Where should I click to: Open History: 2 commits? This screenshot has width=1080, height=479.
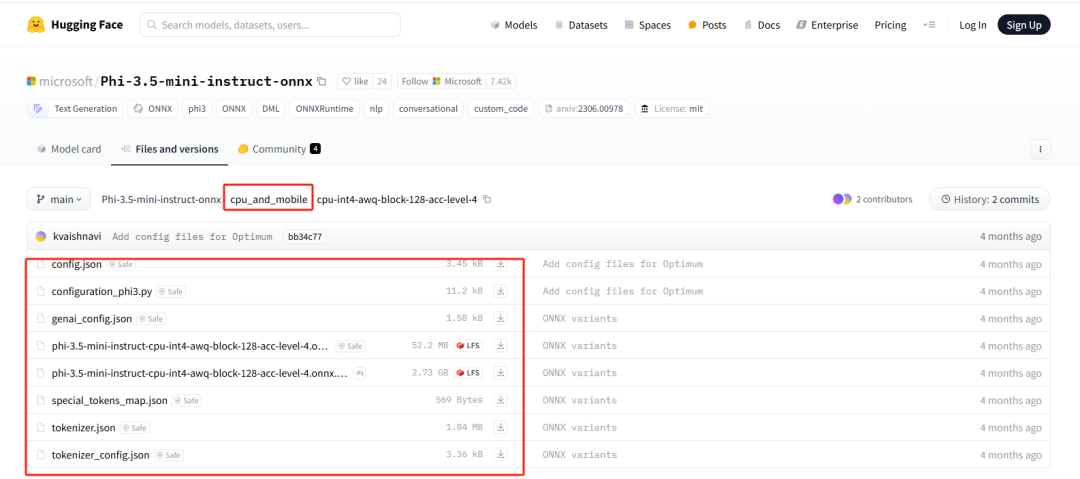(x=990, y=199)
